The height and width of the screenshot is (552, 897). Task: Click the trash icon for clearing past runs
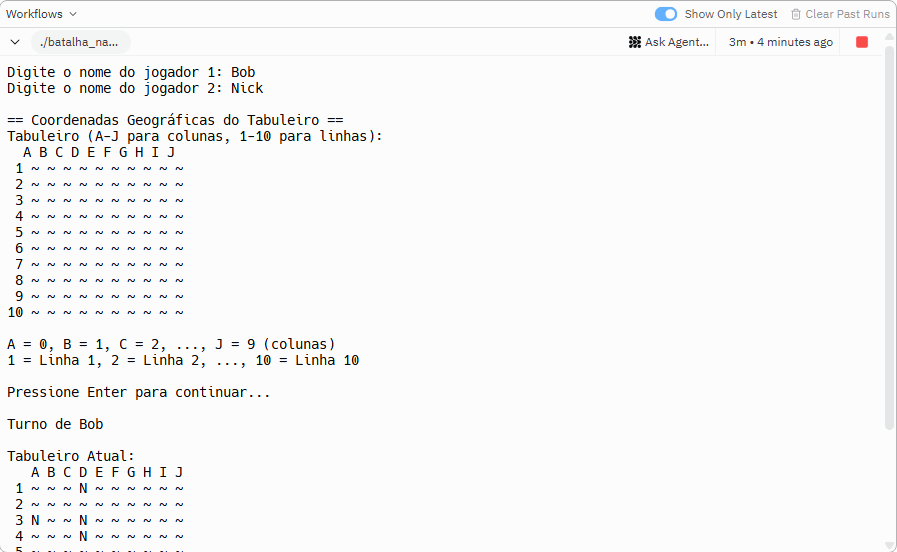(796, 14)
